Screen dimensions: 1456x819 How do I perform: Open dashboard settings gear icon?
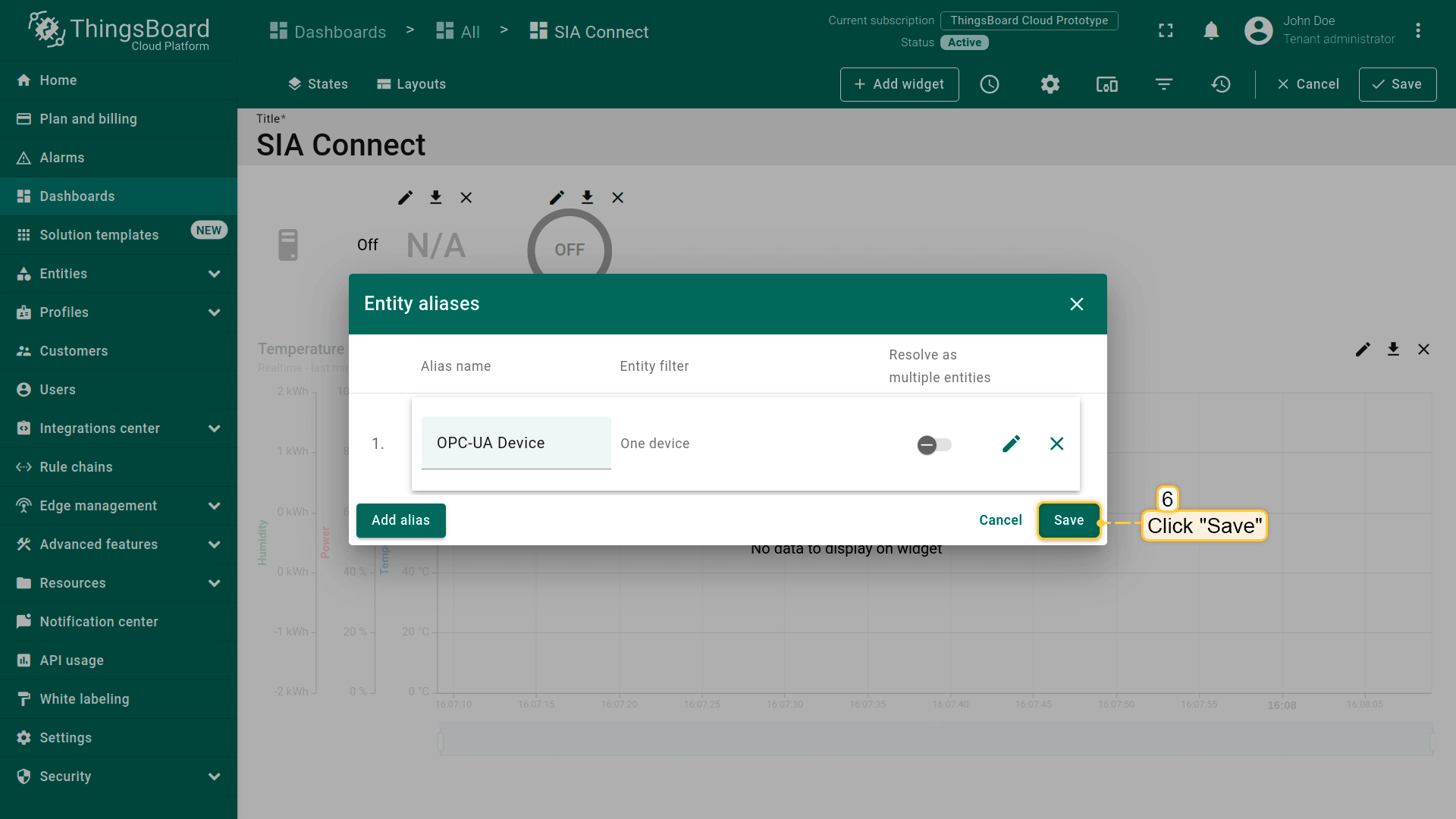tap(1050, 84)
